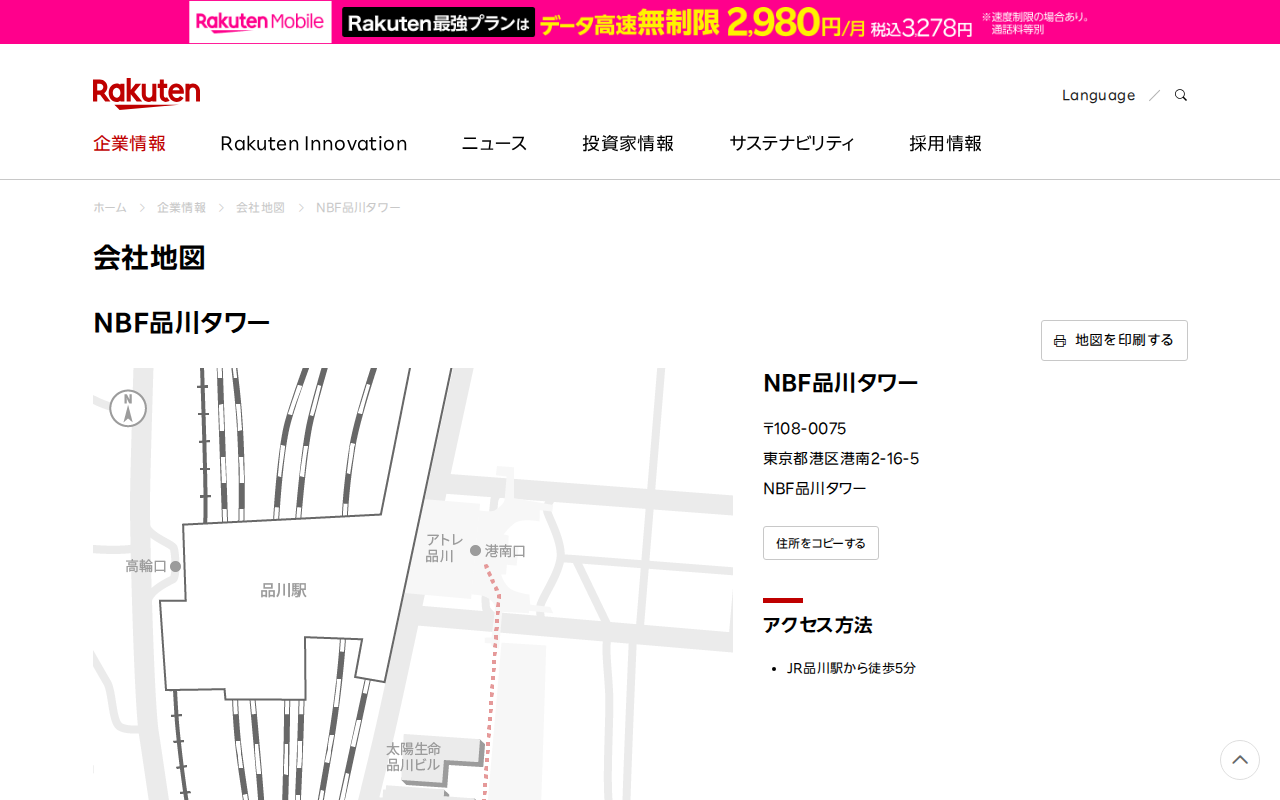1280x800 pixels.
Task: Open the Rakuten Innovation menu
Action: point(314,143)
